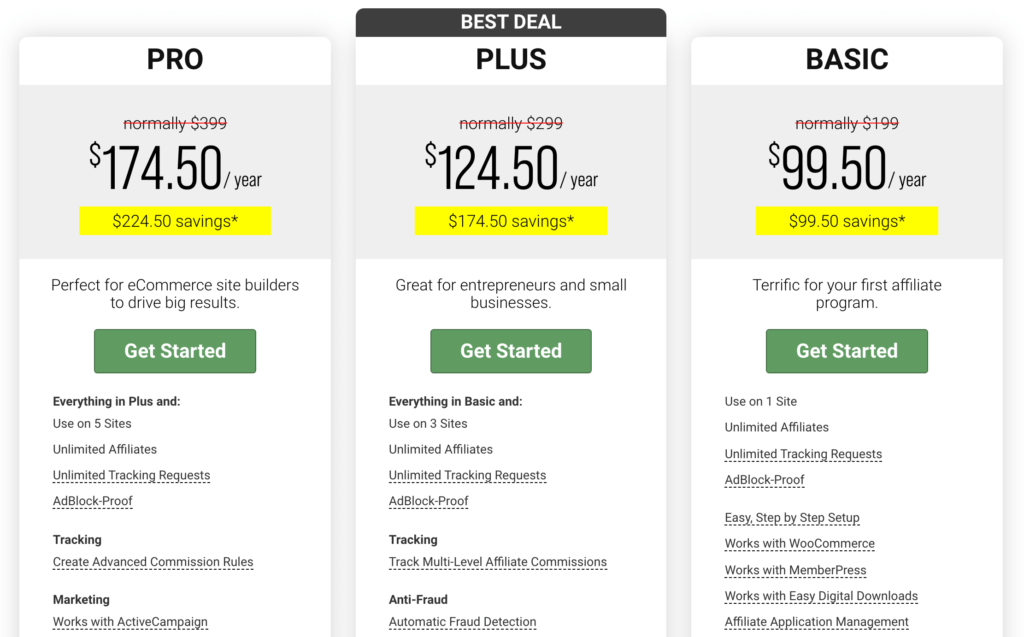Click Easy, Step by Step Setup link
Viewport: 1024px width, 637px height.
click(x=792, y=518)
